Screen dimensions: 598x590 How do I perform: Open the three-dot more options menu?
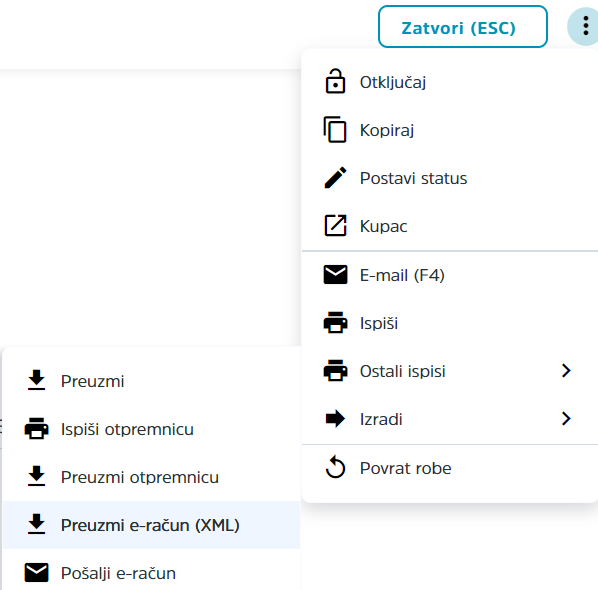tap(585, 27)
